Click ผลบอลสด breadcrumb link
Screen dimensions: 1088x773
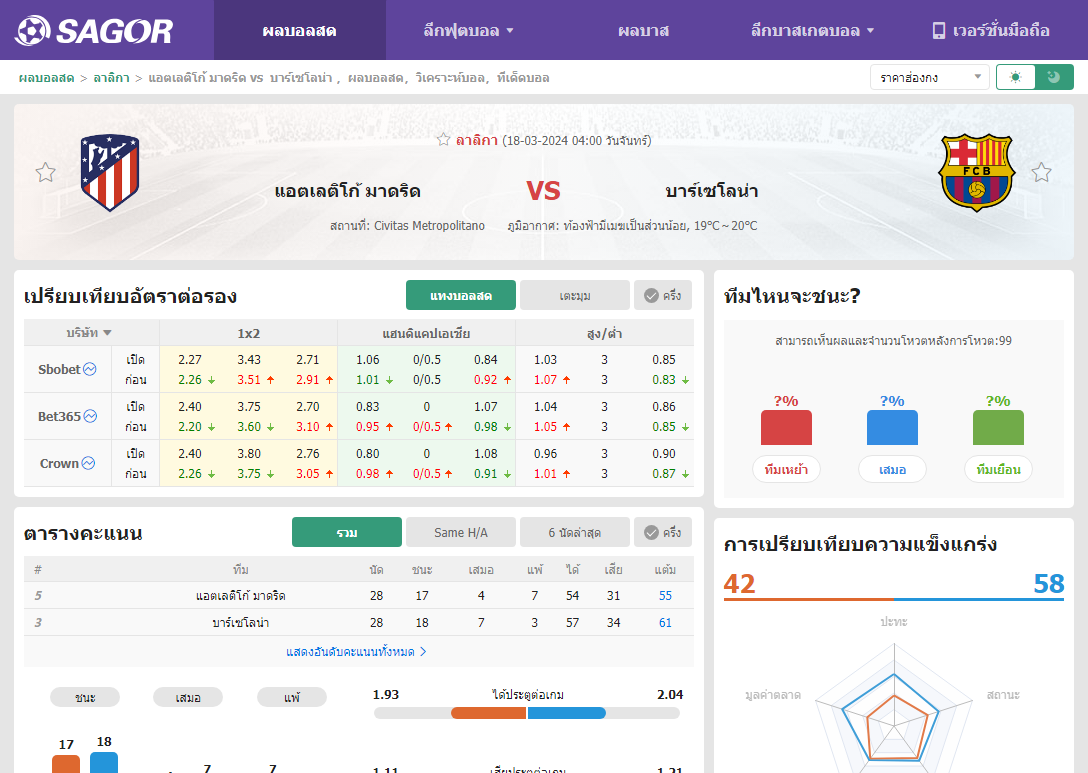pos(46,78)
